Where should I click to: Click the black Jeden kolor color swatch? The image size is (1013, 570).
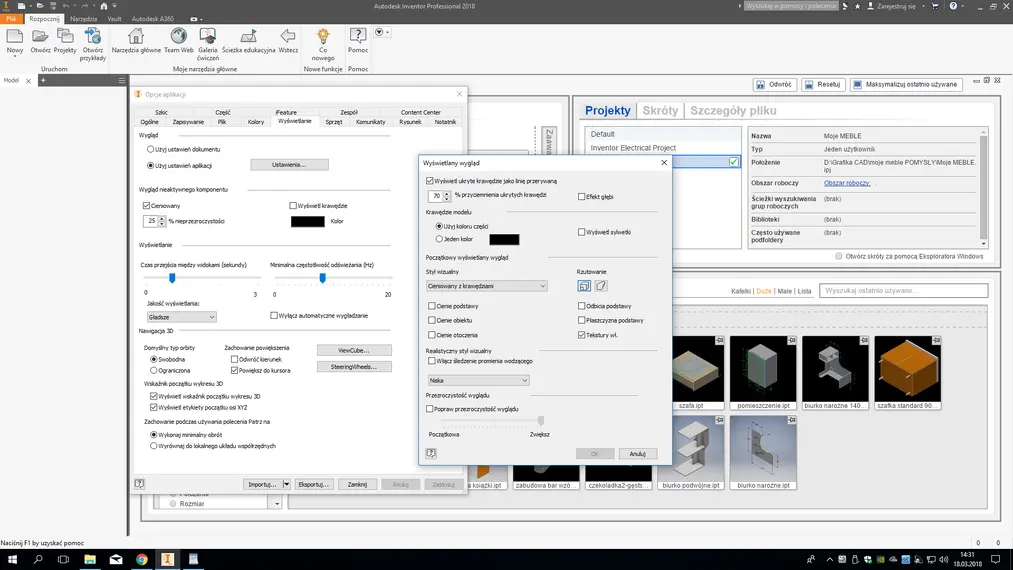point(504,239)
